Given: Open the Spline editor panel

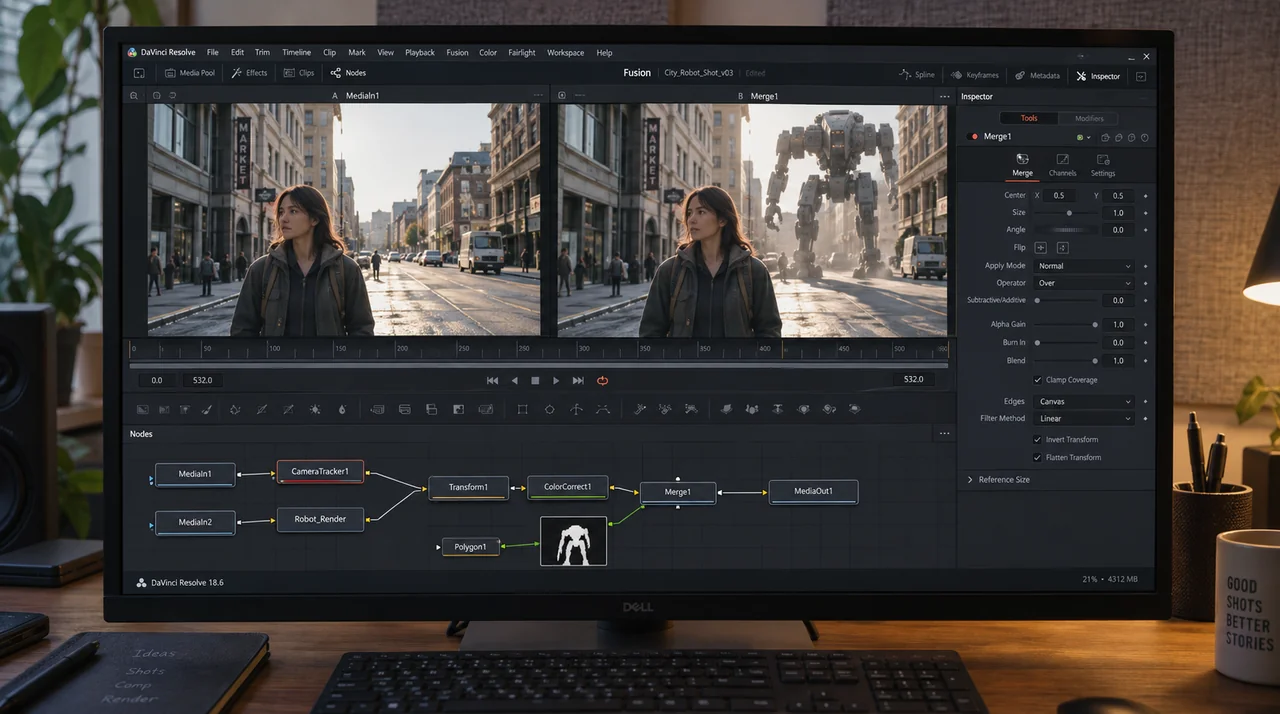Looking at the screenshot, I should 917,75.
